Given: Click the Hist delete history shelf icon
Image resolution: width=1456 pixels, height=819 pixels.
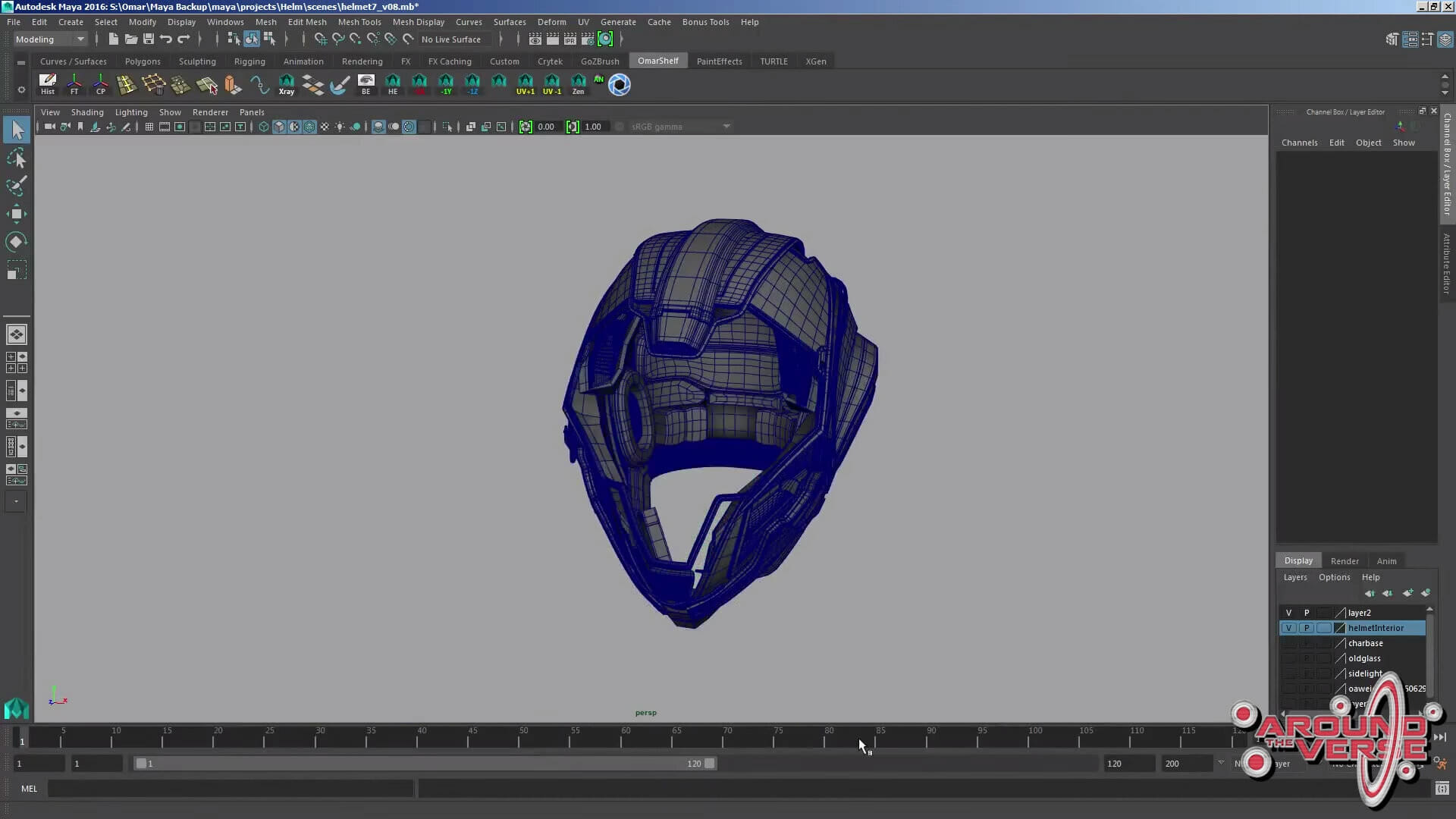Looking at the screenshot, I should [x=48, y=84].
